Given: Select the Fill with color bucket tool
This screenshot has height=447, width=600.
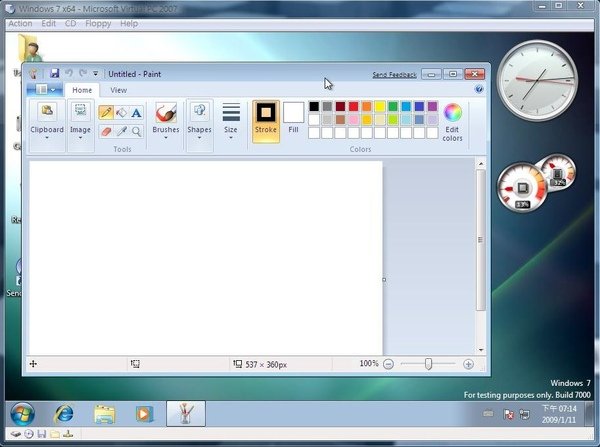Looking at the screenshot, I should coord(121,113).
